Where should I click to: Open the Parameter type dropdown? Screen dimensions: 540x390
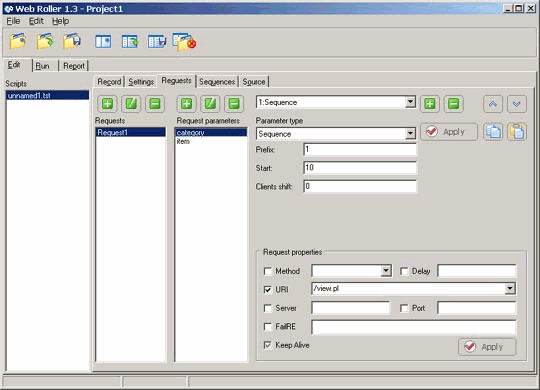(x=410, y=134)
